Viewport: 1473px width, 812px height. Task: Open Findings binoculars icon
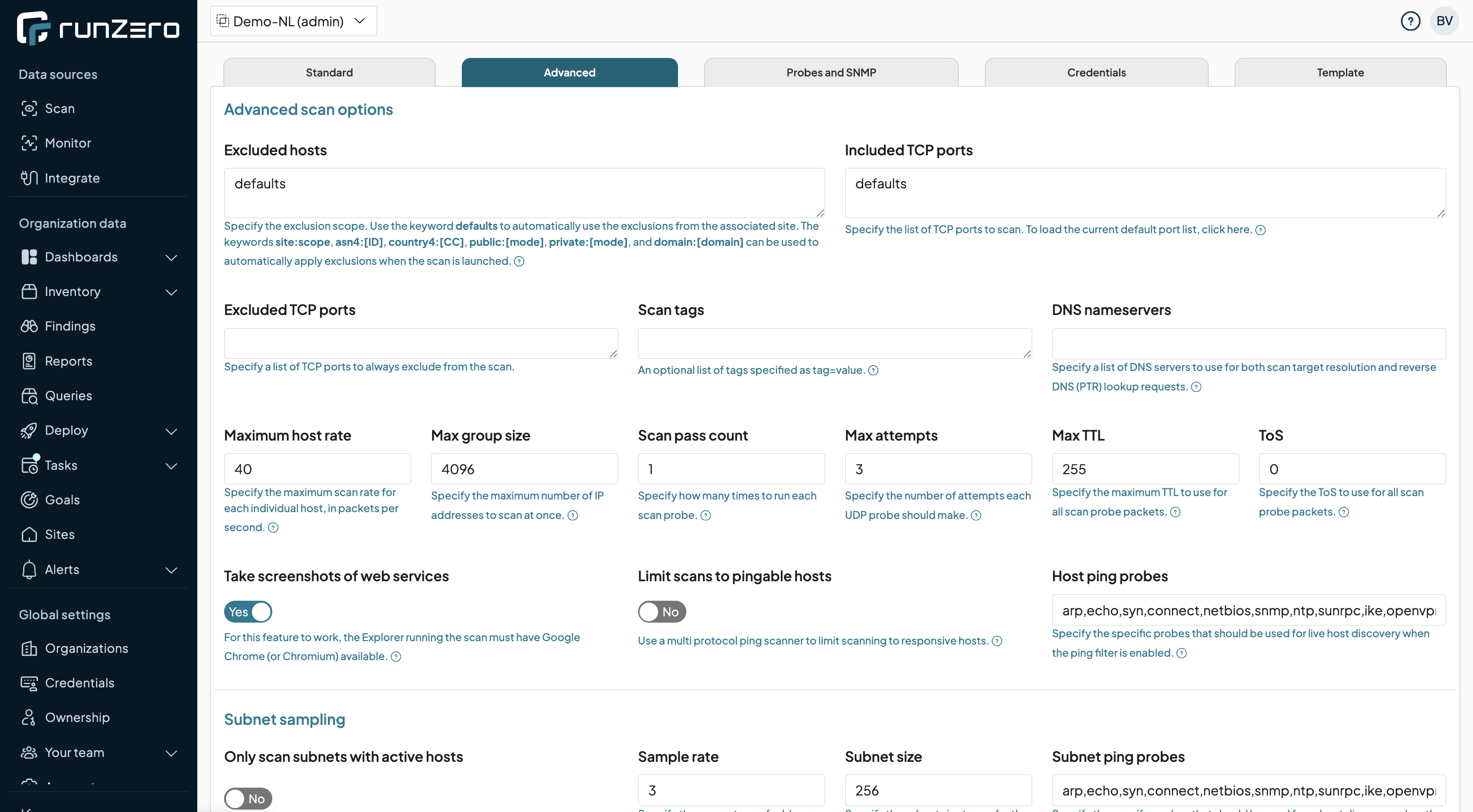click(x=29, y=326)
